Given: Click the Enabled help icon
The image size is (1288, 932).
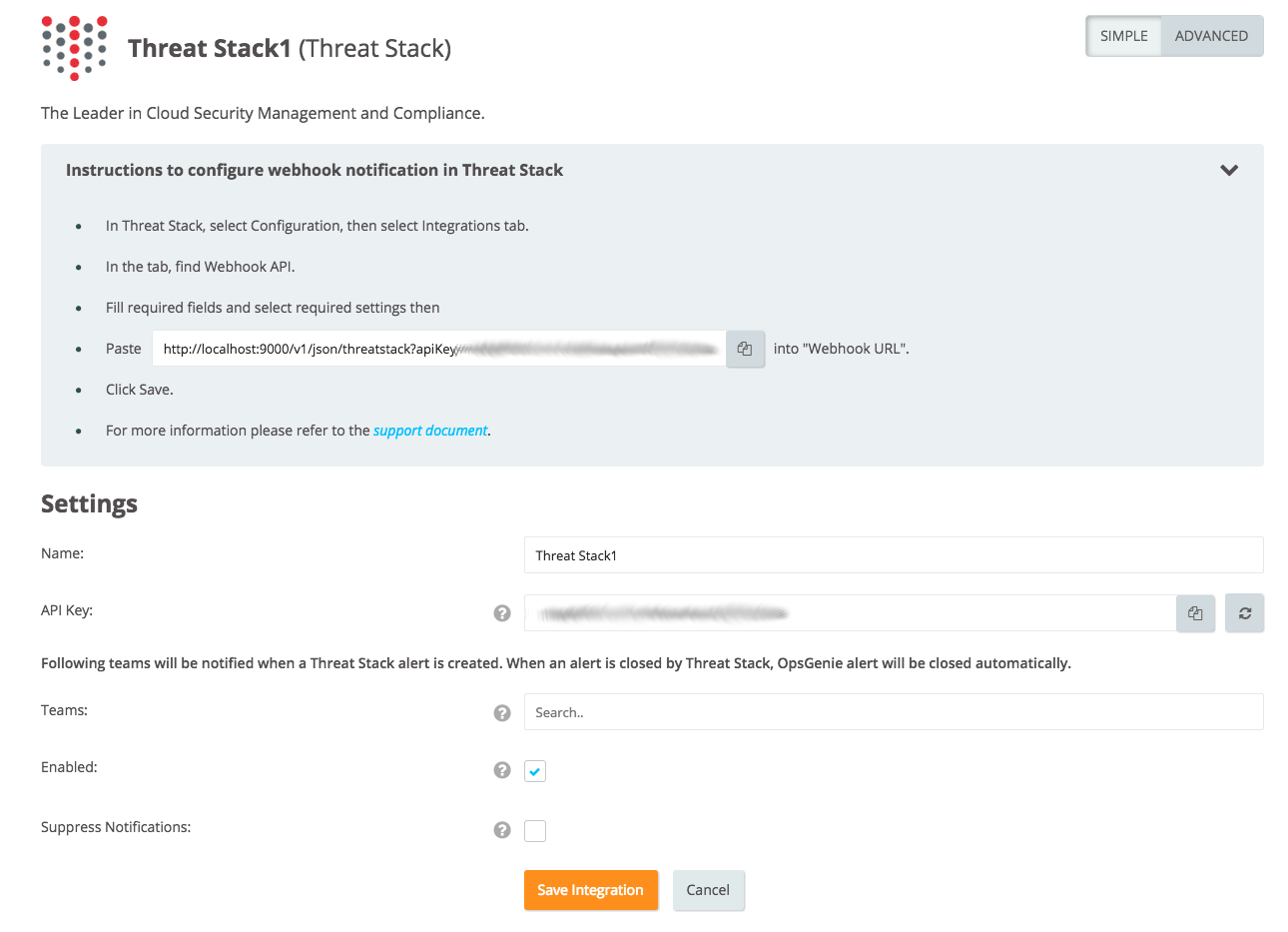Looking at the screenshot, I should tap(502, 770).
